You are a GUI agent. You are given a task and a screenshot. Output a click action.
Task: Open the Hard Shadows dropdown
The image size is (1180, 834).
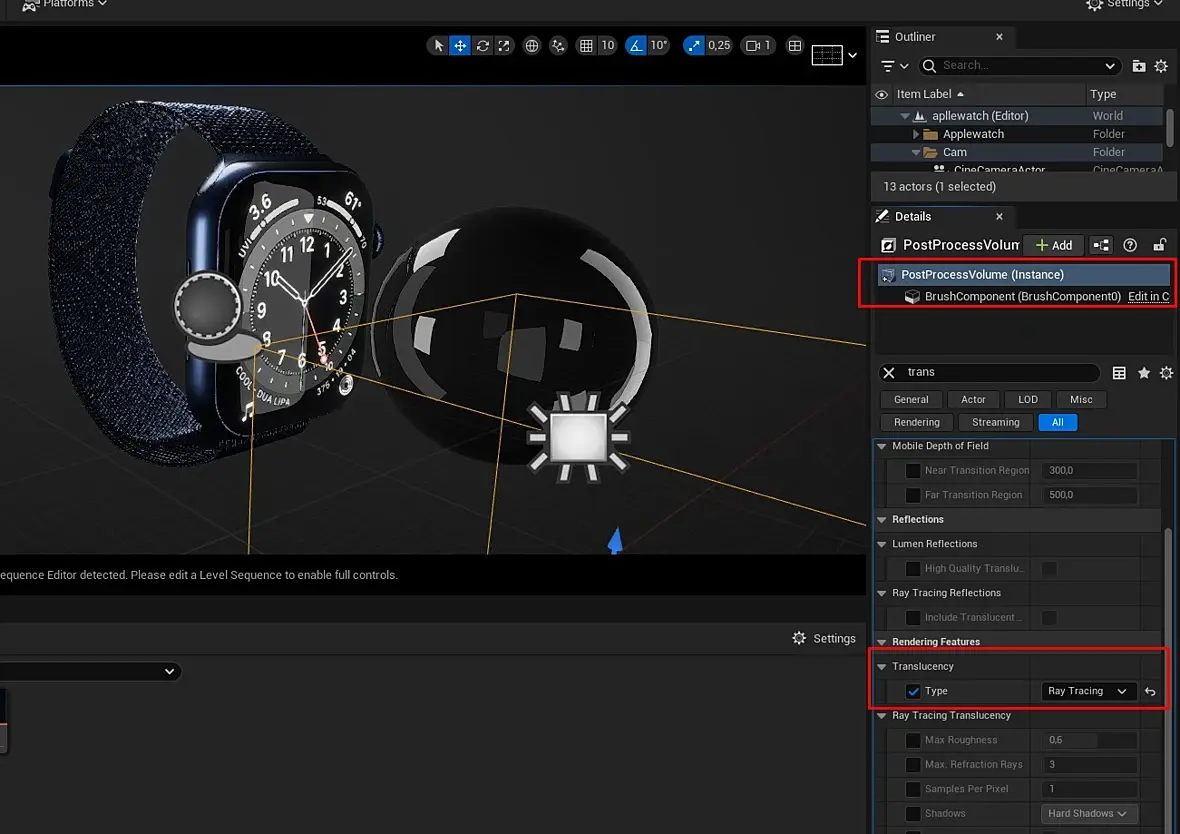(1088, 814)
